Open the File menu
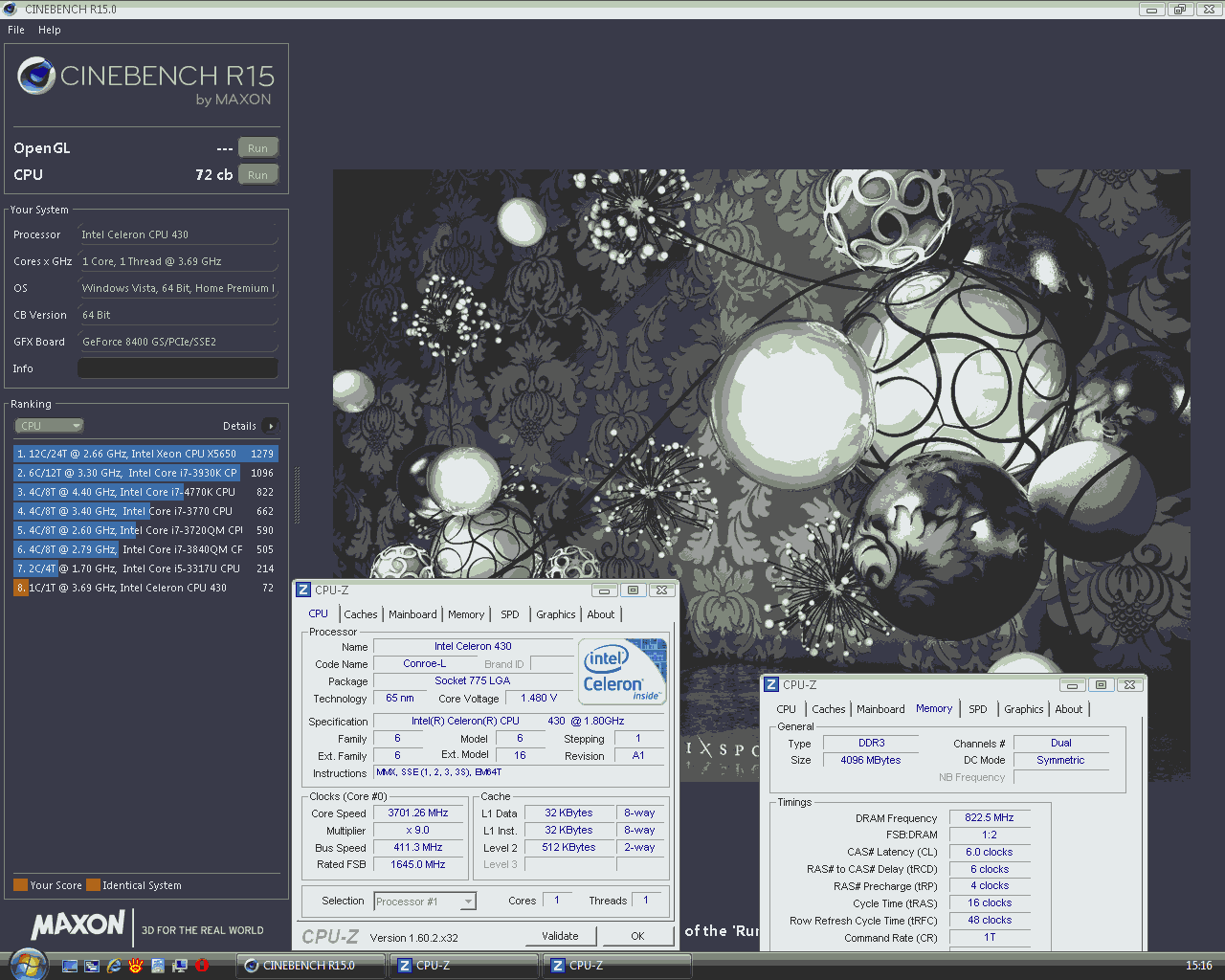The image size is (1225, 980). pyautogui.click(x=16, y=30)
